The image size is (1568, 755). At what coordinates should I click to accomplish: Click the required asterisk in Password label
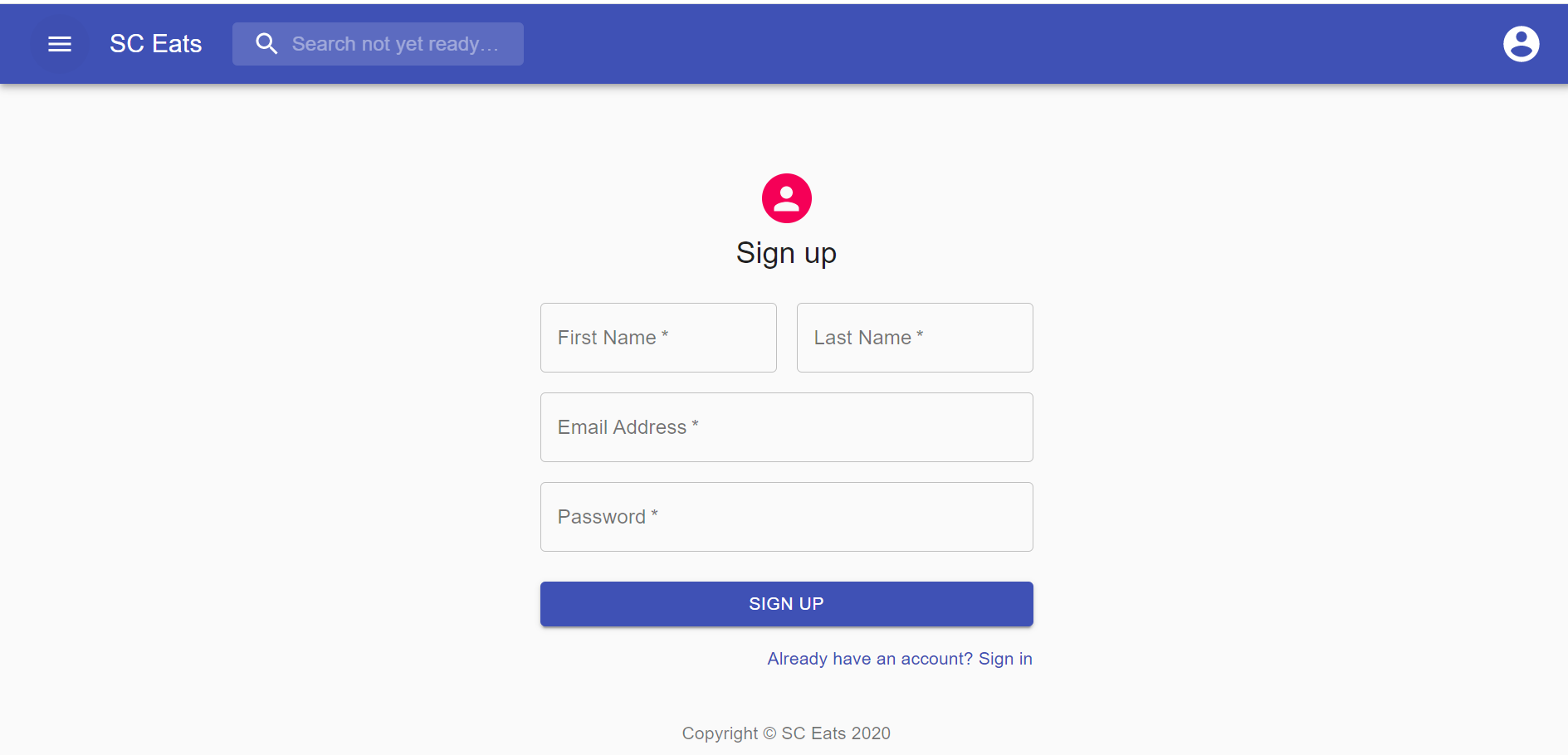(654, 513)
